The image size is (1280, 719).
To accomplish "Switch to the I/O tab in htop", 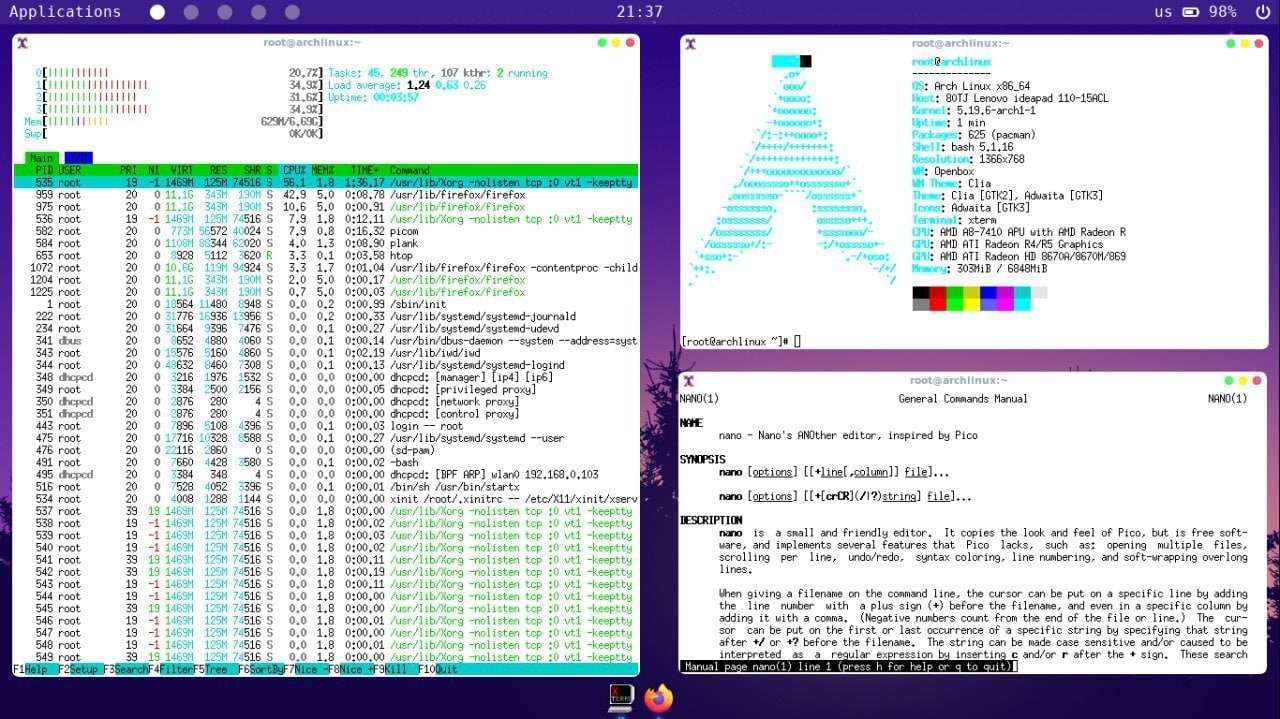I will 78,158.
